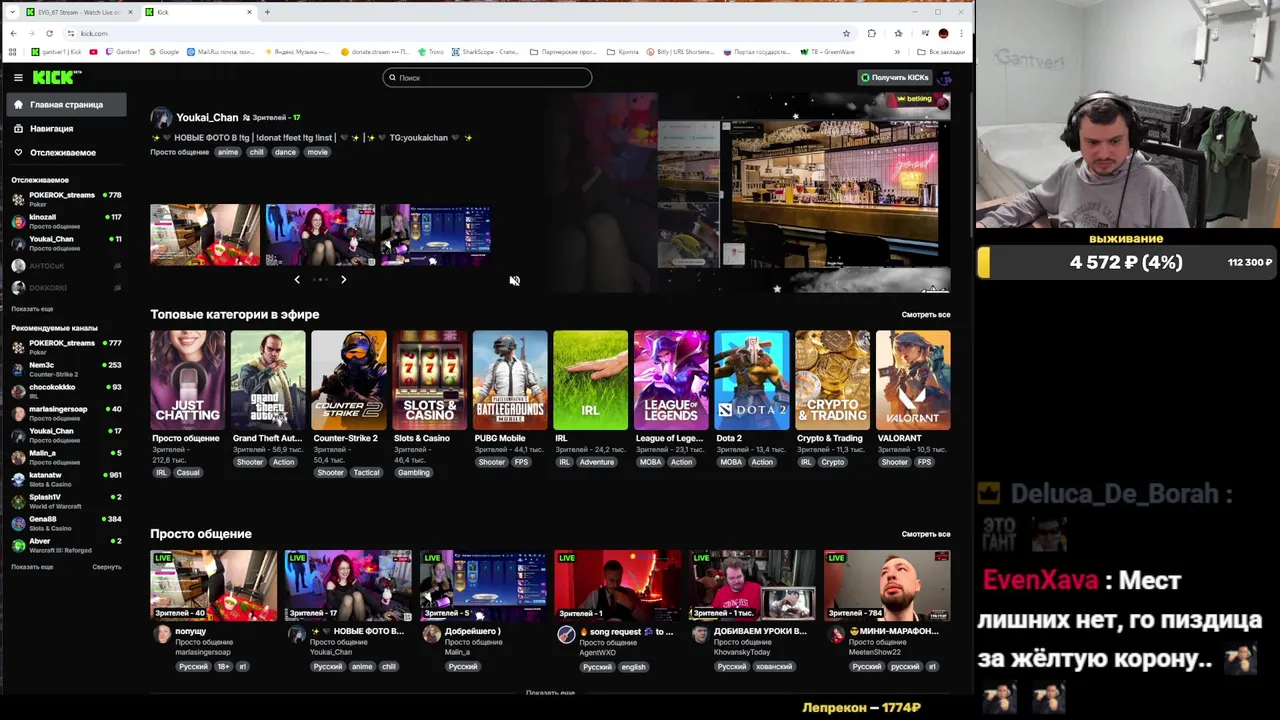Open the VALORANT category card
Viewport: 1280px width, 720px height.
pos(913,380)
